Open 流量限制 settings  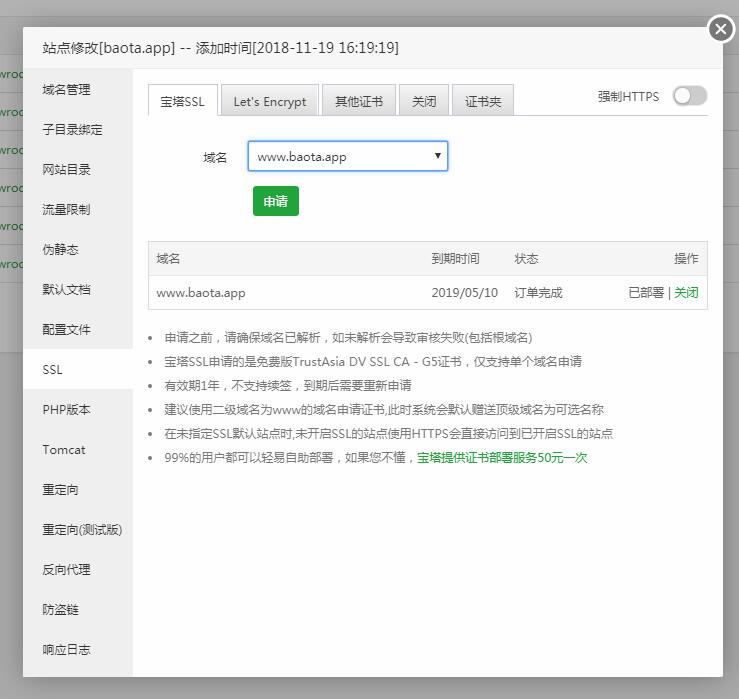pos(78,209)
